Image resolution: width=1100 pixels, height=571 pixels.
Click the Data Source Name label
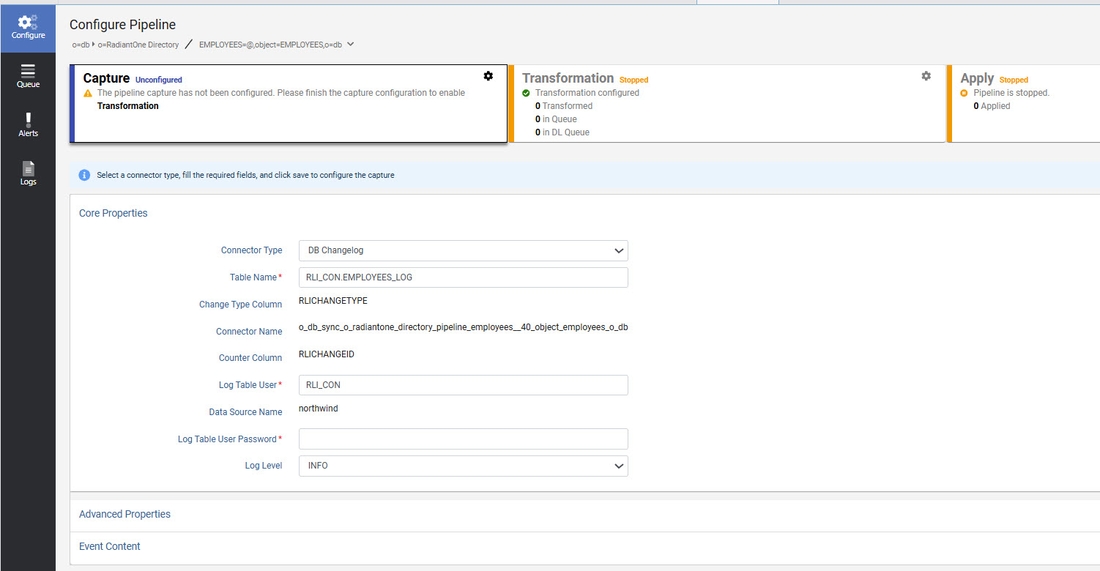246,412
